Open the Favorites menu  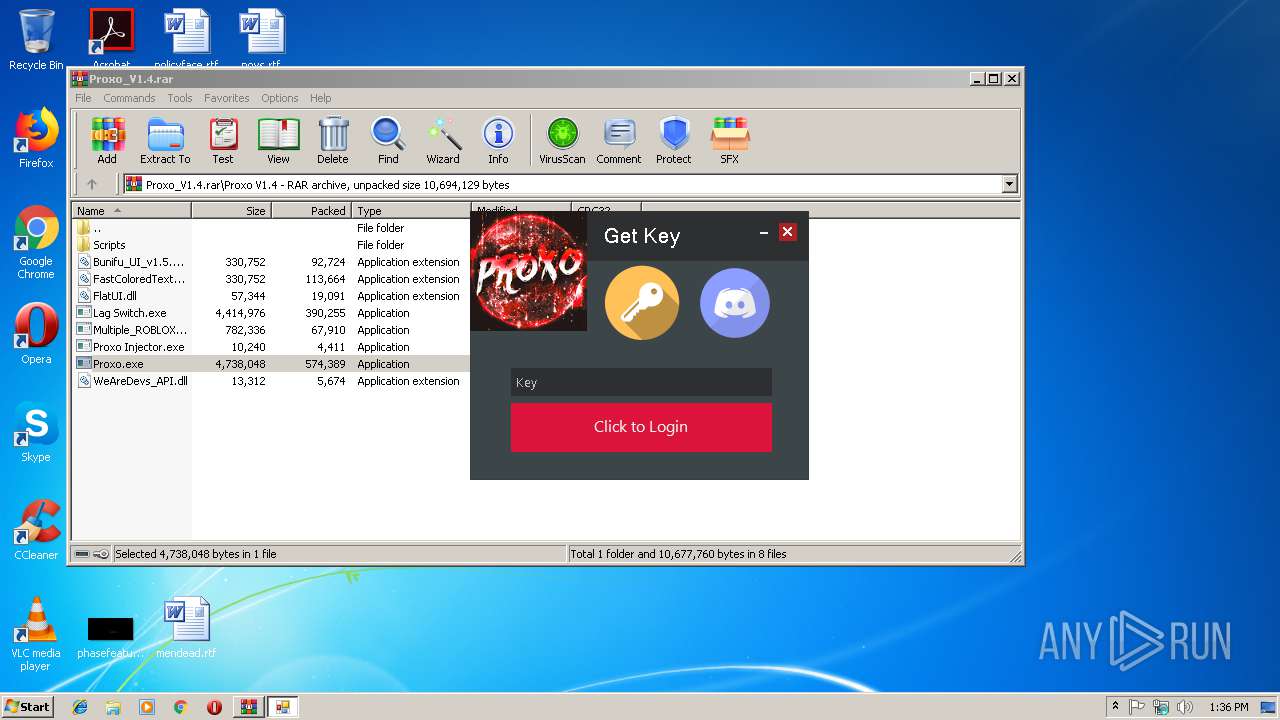227,98
